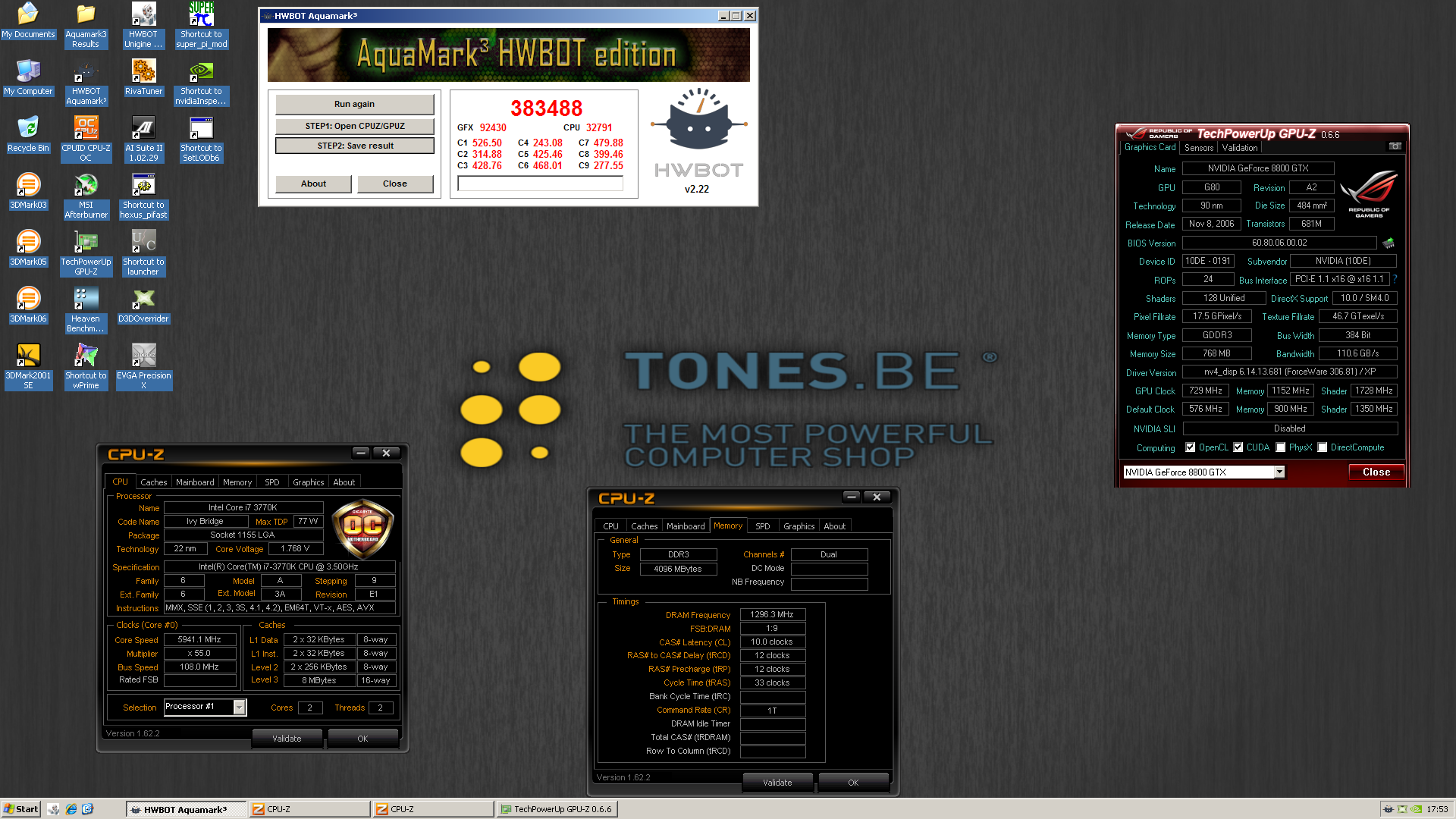
Task: Open CPU tab in right CPU-Z window
Action: (611, 526)
